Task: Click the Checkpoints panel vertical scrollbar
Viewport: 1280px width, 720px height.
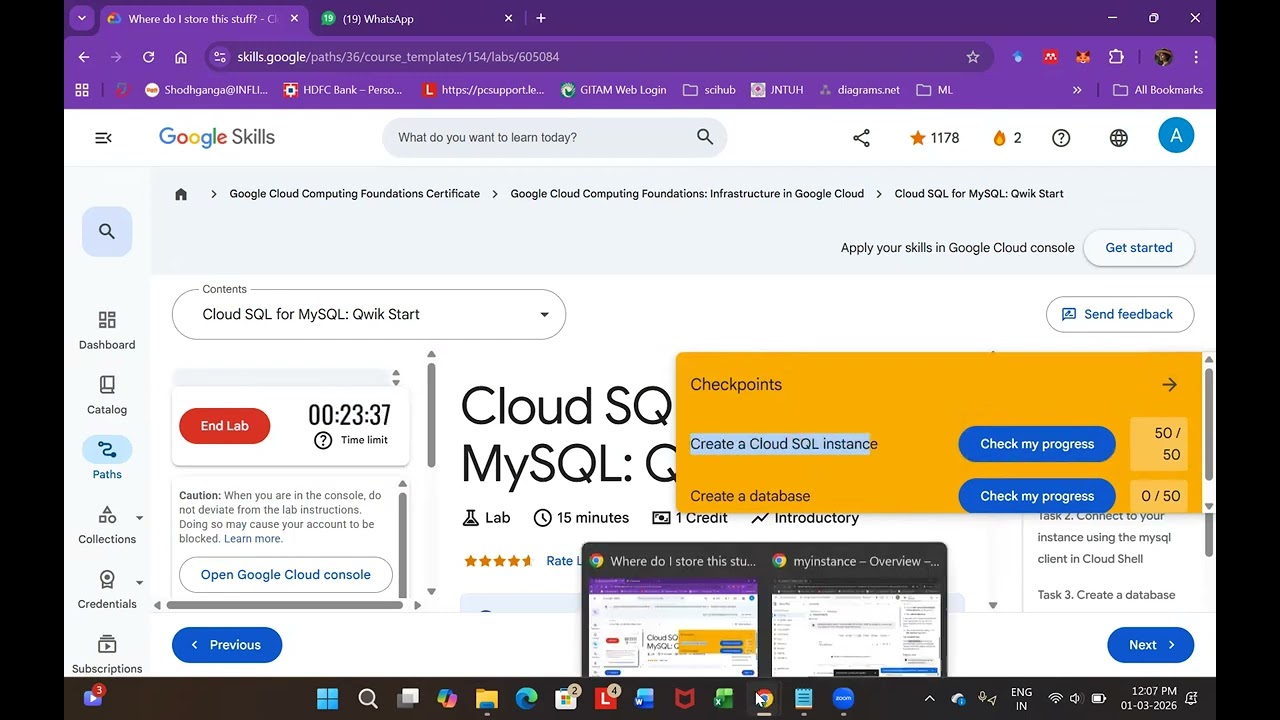Action: pos(1208,425)
